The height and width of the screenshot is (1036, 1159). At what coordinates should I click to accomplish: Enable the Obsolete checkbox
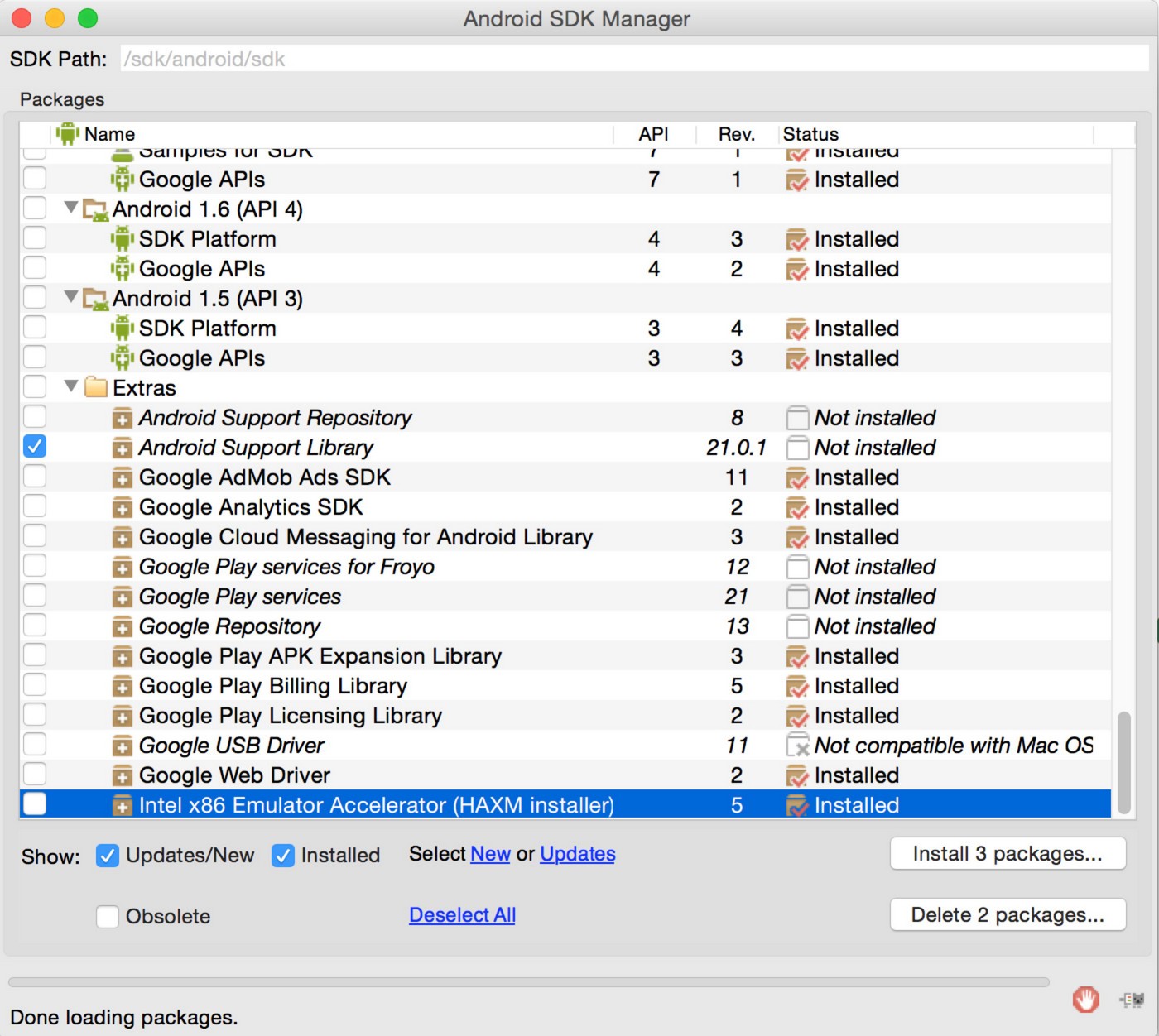pos(108,917)
